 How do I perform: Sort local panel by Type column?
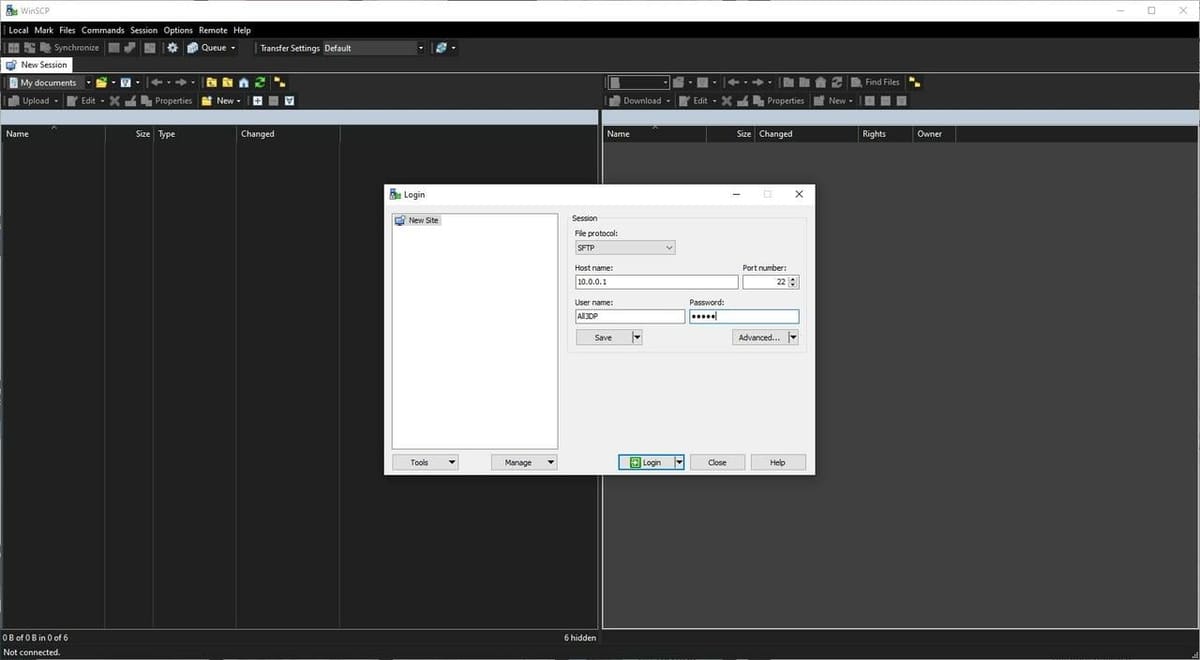(x=194, y=134)
